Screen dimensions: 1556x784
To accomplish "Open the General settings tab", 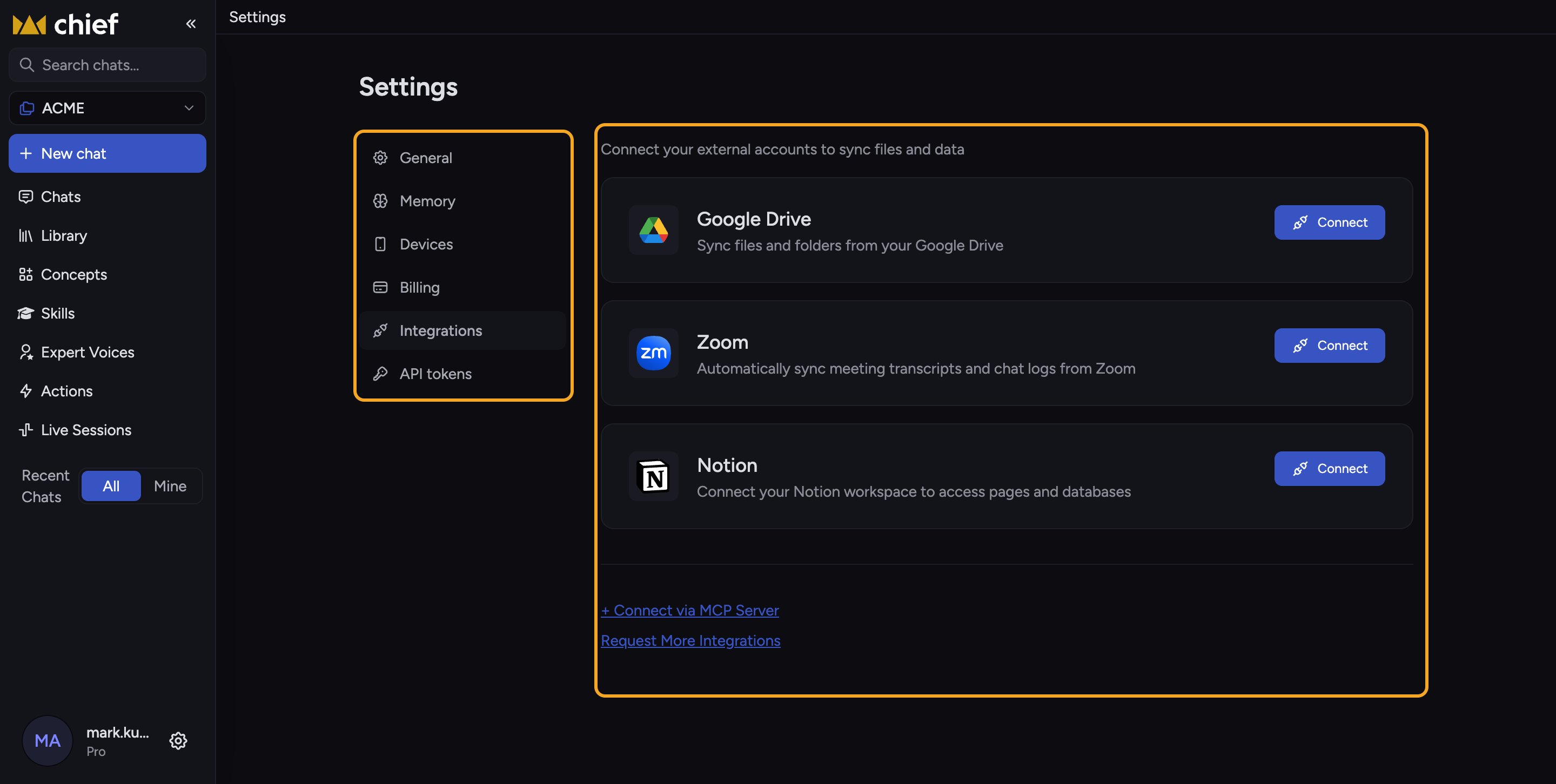I will coord(462,158).
